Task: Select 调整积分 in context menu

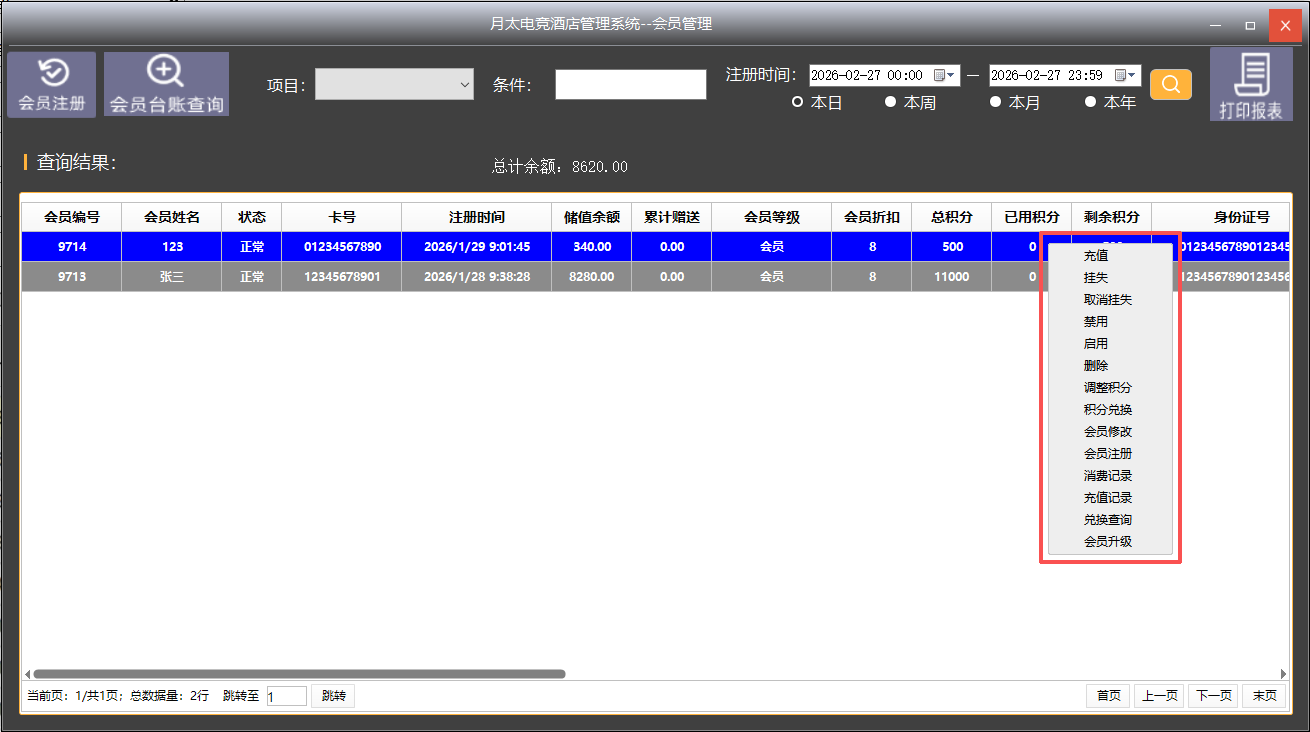Action: point(1108,388)
